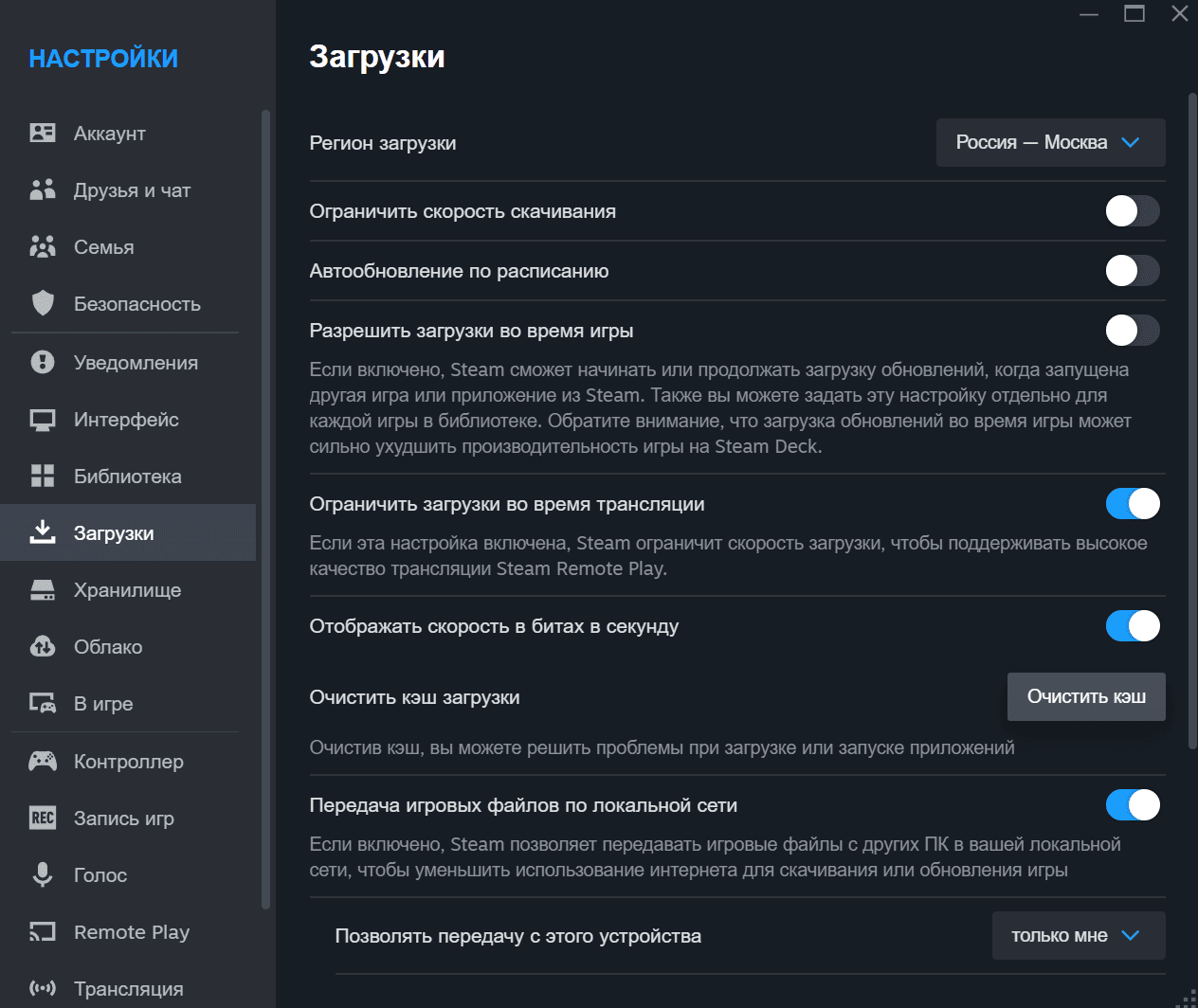1198x1008 pixels.
Task: Click the 'Очистить кэш' button
Action: coord(1086,696)
